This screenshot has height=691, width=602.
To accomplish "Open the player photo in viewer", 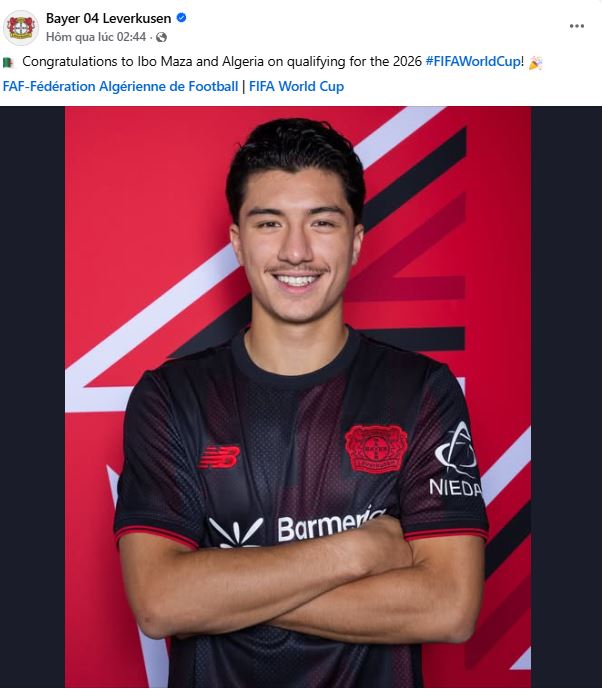I will (x=298, y=397).
